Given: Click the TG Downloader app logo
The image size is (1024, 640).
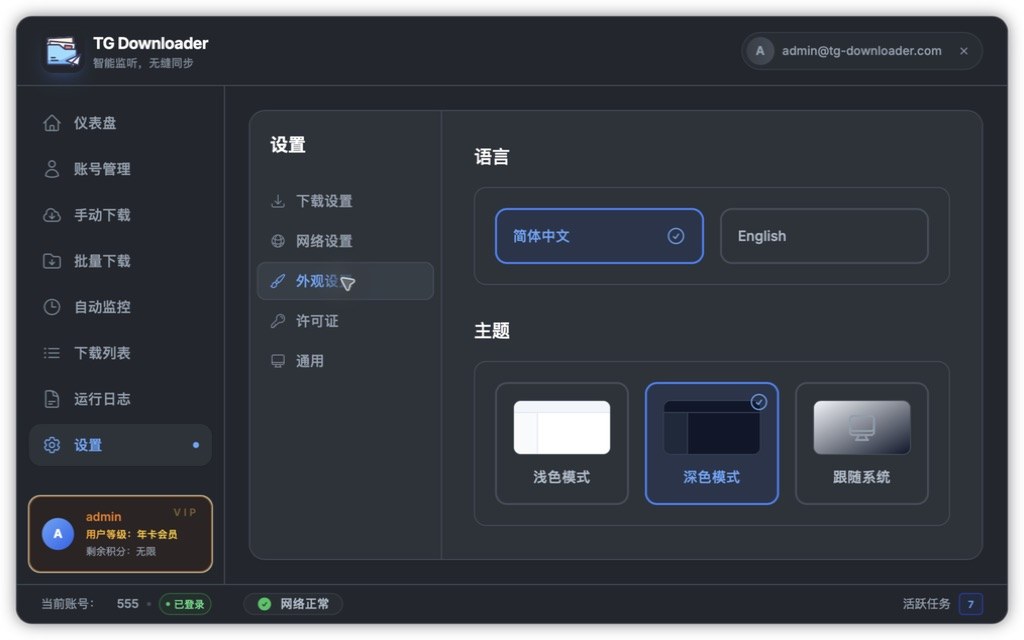Looking at the screenshot, I should (x=63, y=52).
